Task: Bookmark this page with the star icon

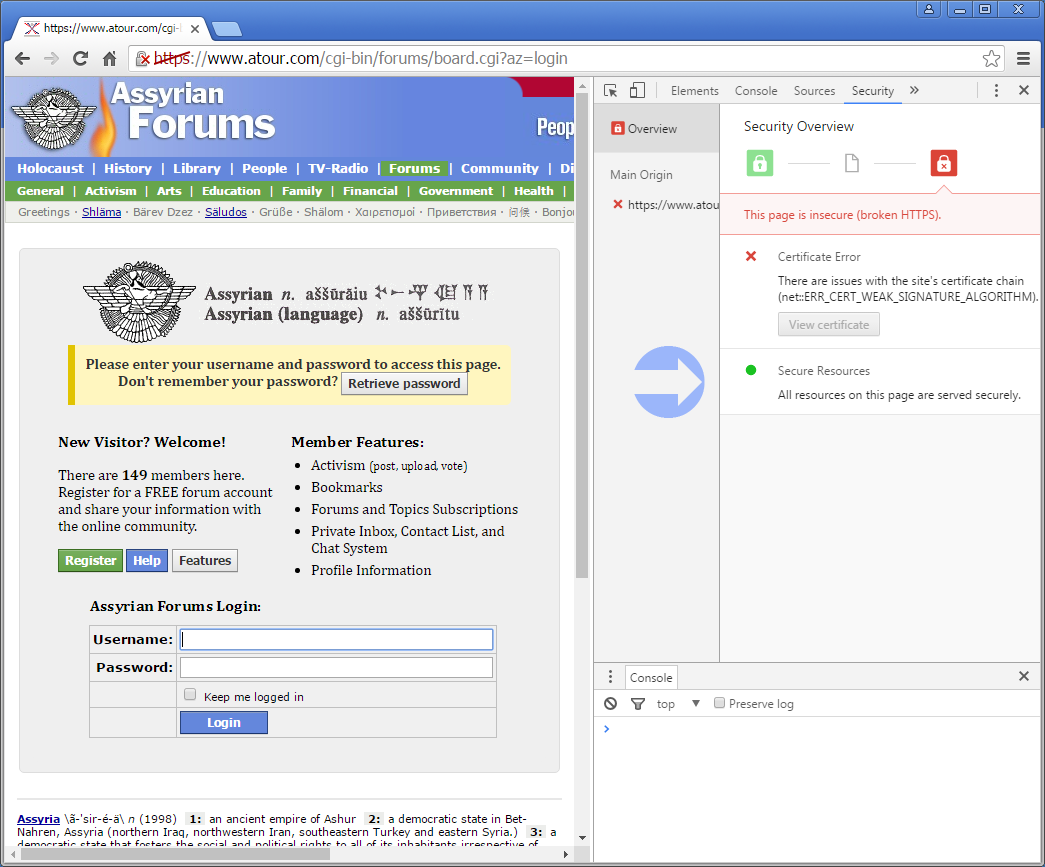Action: point(991,59)
